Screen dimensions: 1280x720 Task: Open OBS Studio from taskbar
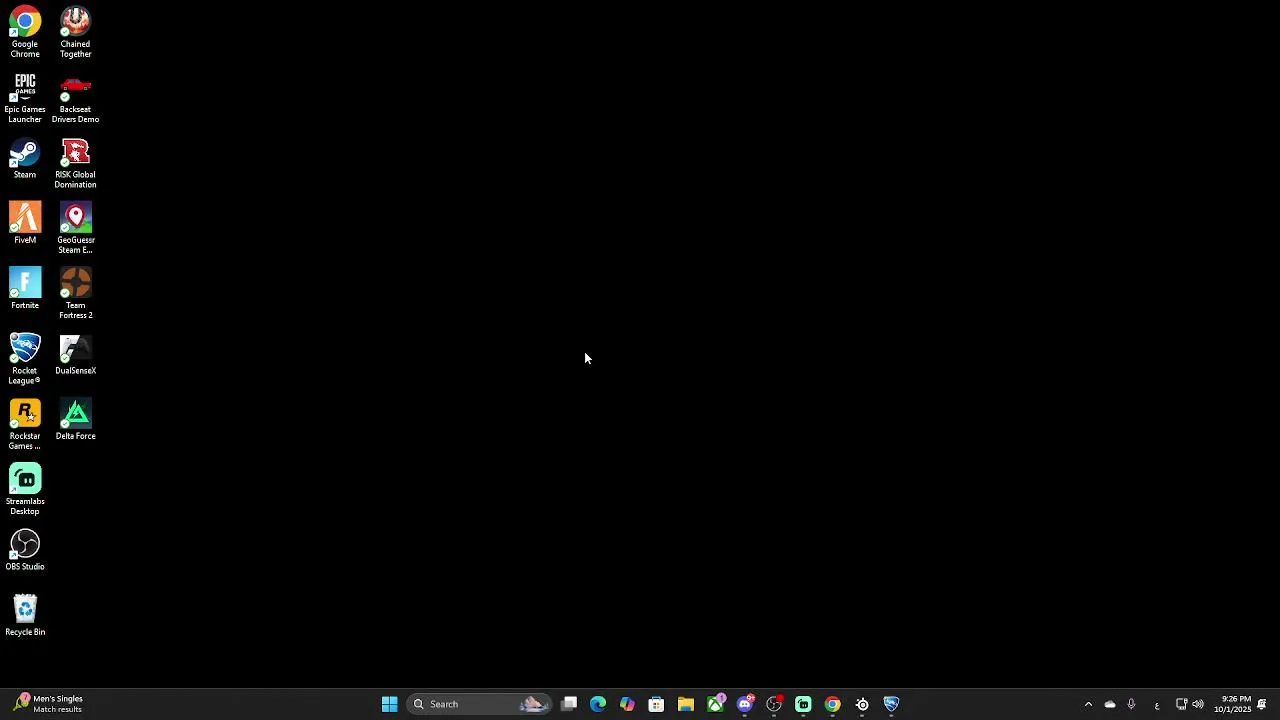774,704
